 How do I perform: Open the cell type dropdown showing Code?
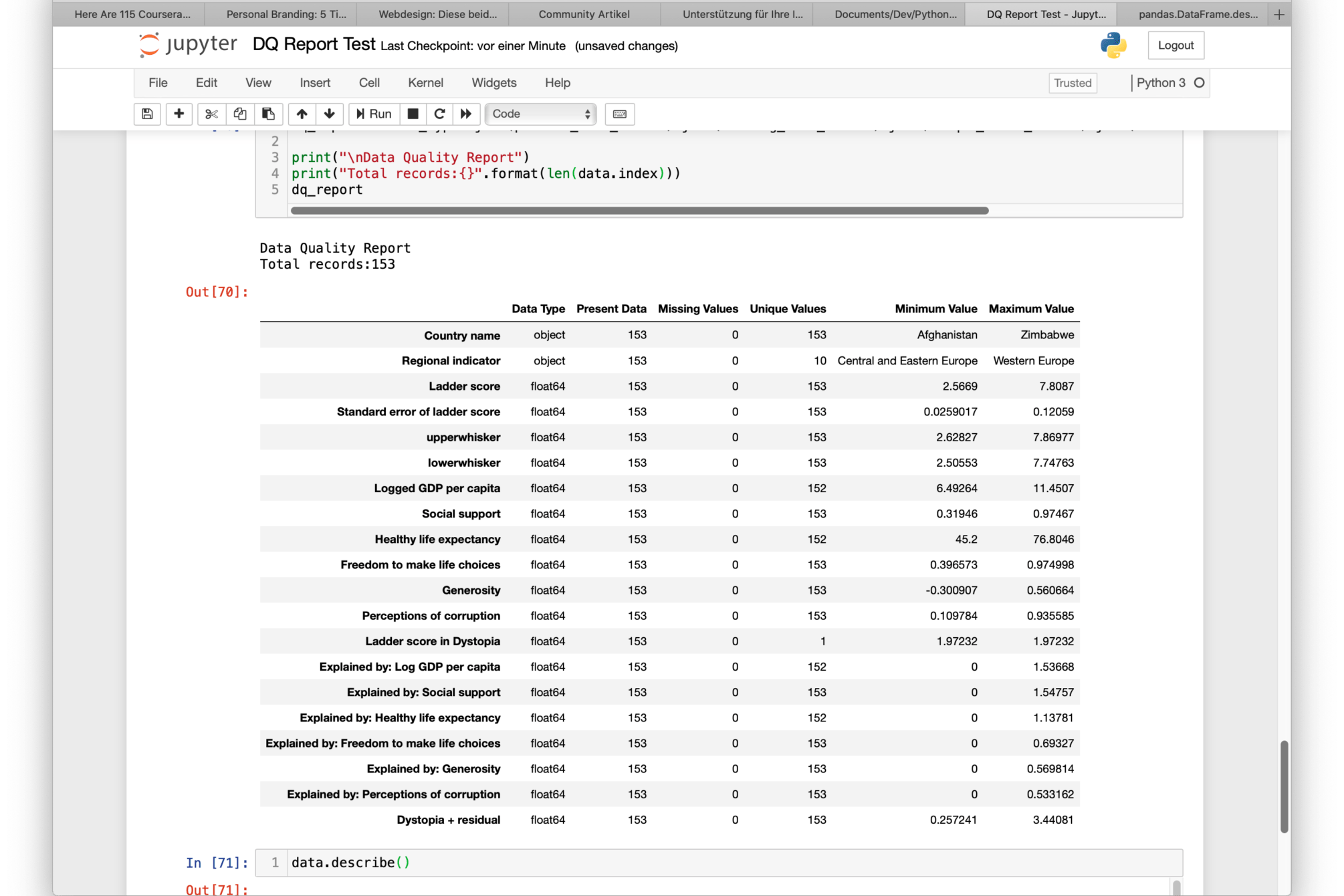pyautogui.click(x=540, y=114)
